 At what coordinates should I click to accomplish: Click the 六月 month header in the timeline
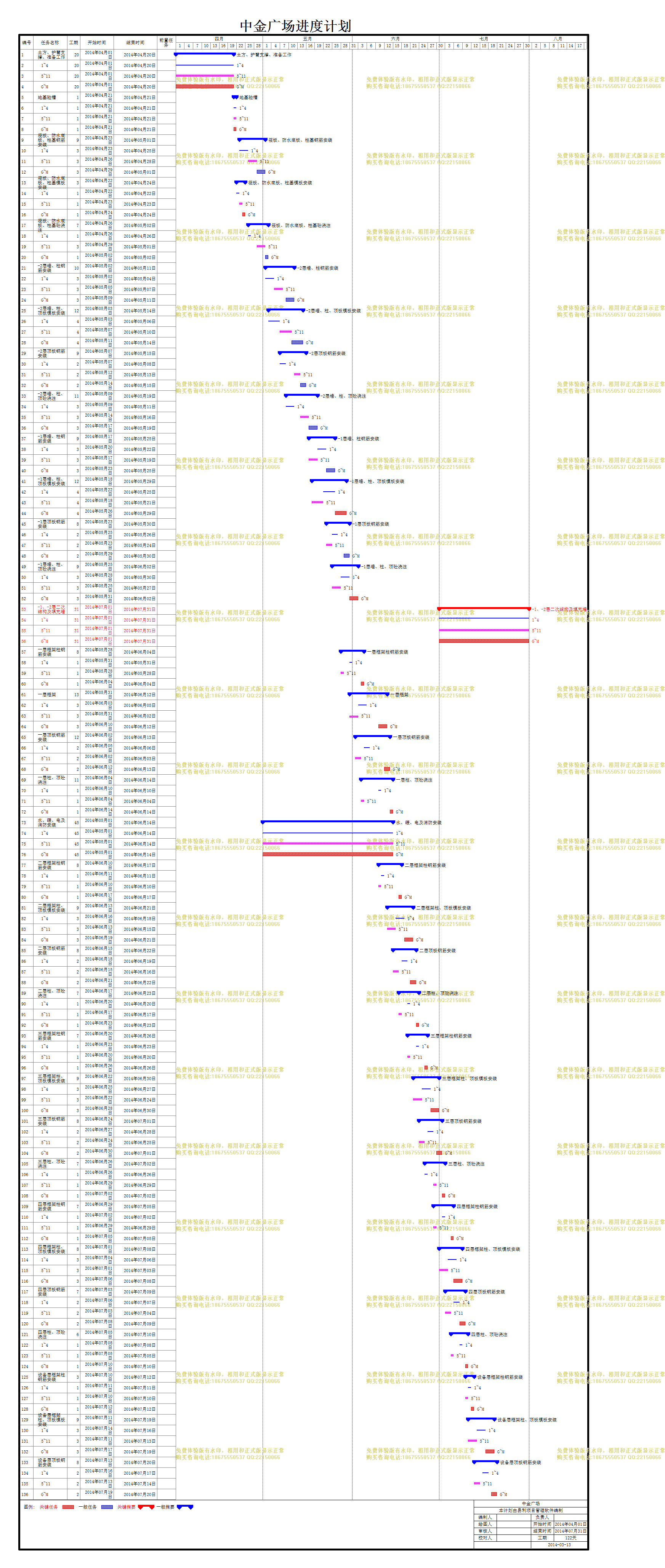click(395, 39)
